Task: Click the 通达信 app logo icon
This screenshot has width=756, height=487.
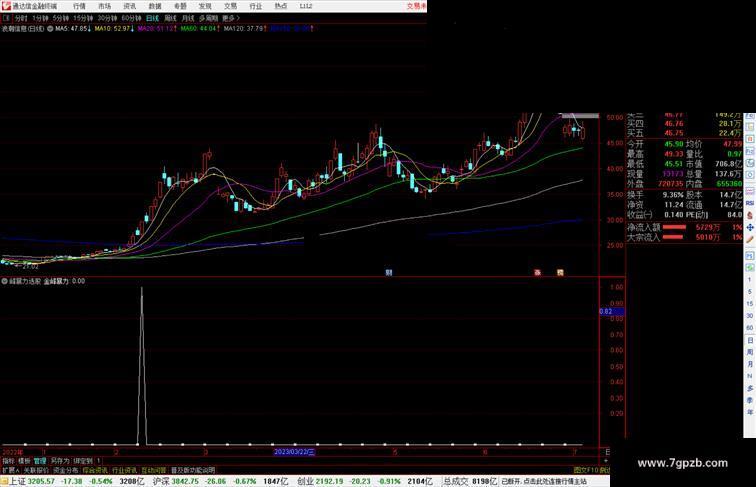Action: pyautogui.click(x=6, y=6)
